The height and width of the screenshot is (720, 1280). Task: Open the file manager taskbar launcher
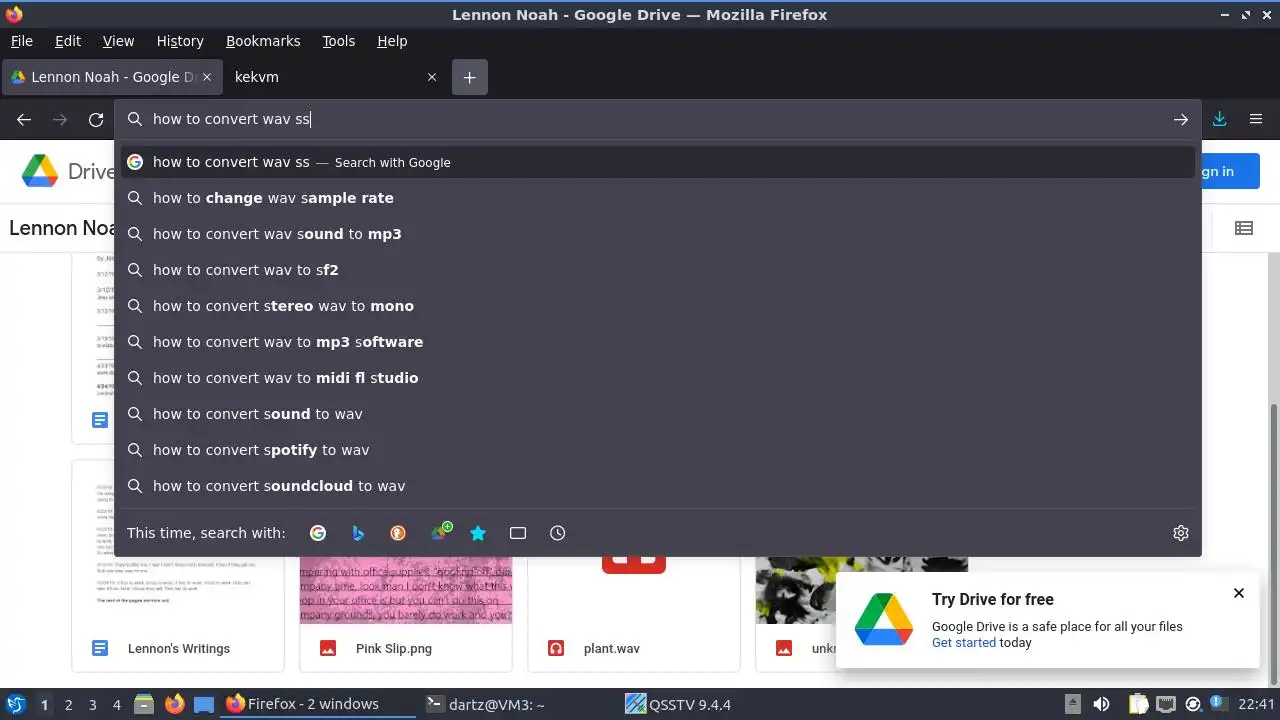[143, 704]
